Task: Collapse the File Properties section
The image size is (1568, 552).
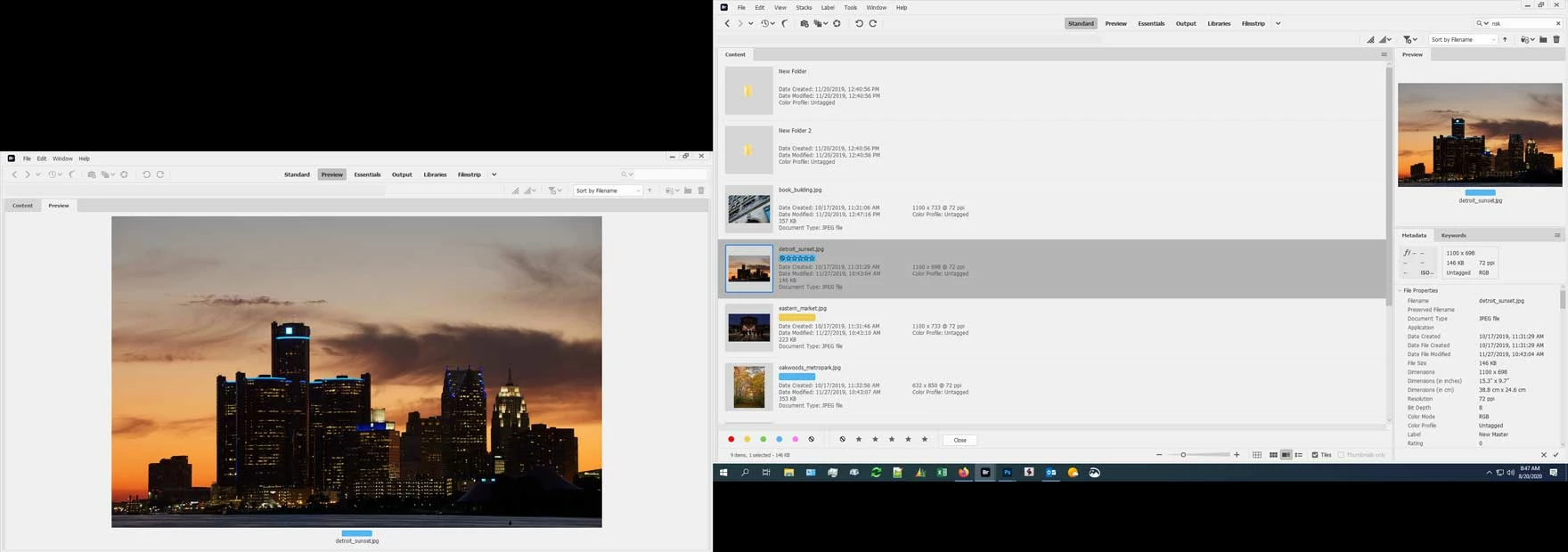Action: [1401, 290]
